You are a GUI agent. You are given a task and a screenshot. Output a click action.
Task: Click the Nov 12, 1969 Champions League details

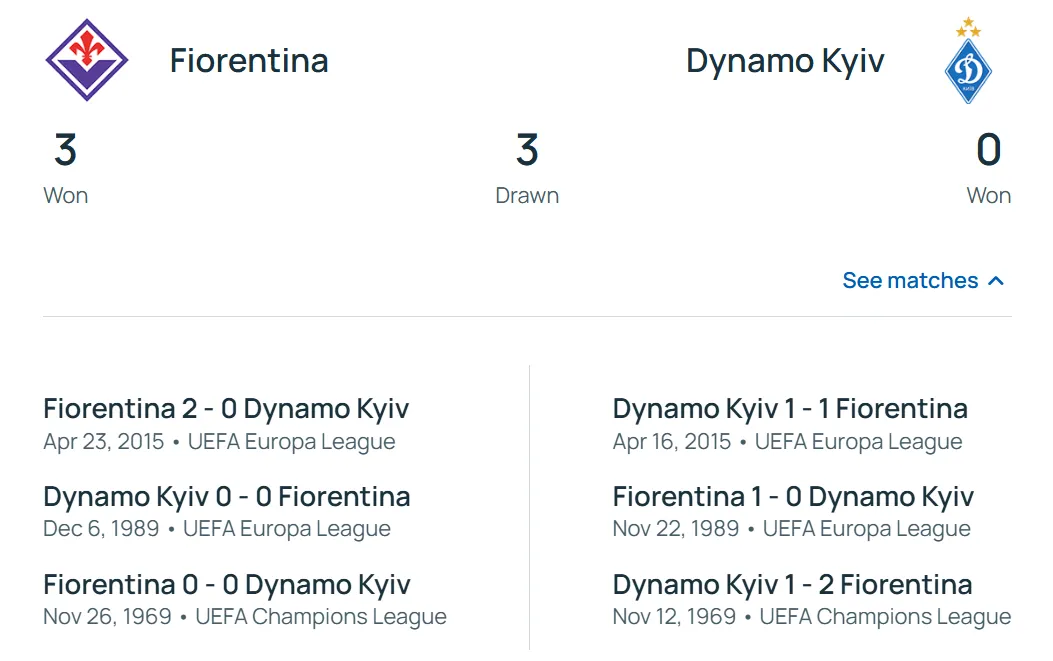click(812, 617)
